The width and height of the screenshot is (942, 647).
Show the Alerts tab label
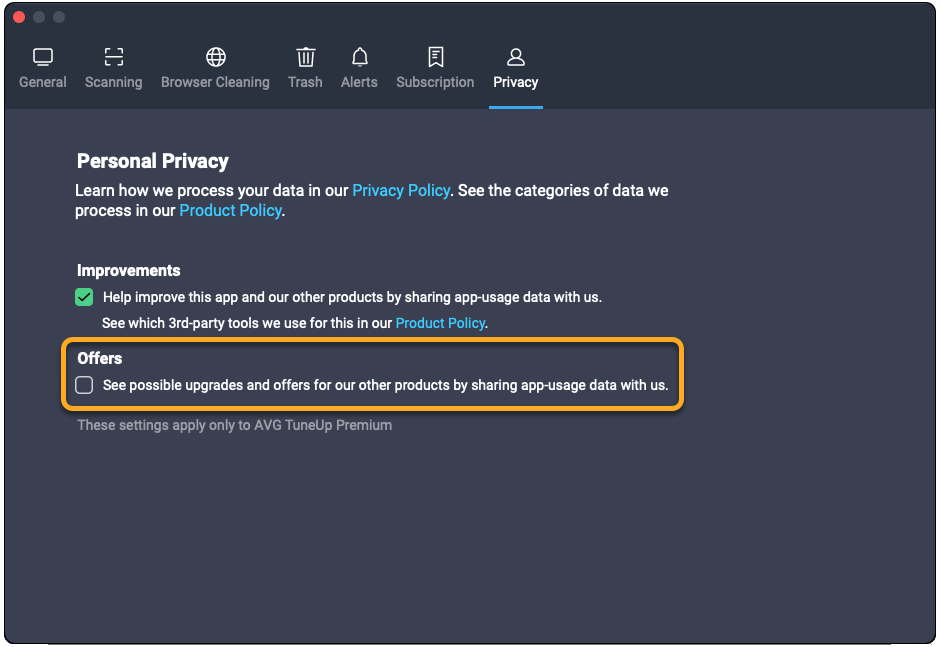click(x=359, y=82)
